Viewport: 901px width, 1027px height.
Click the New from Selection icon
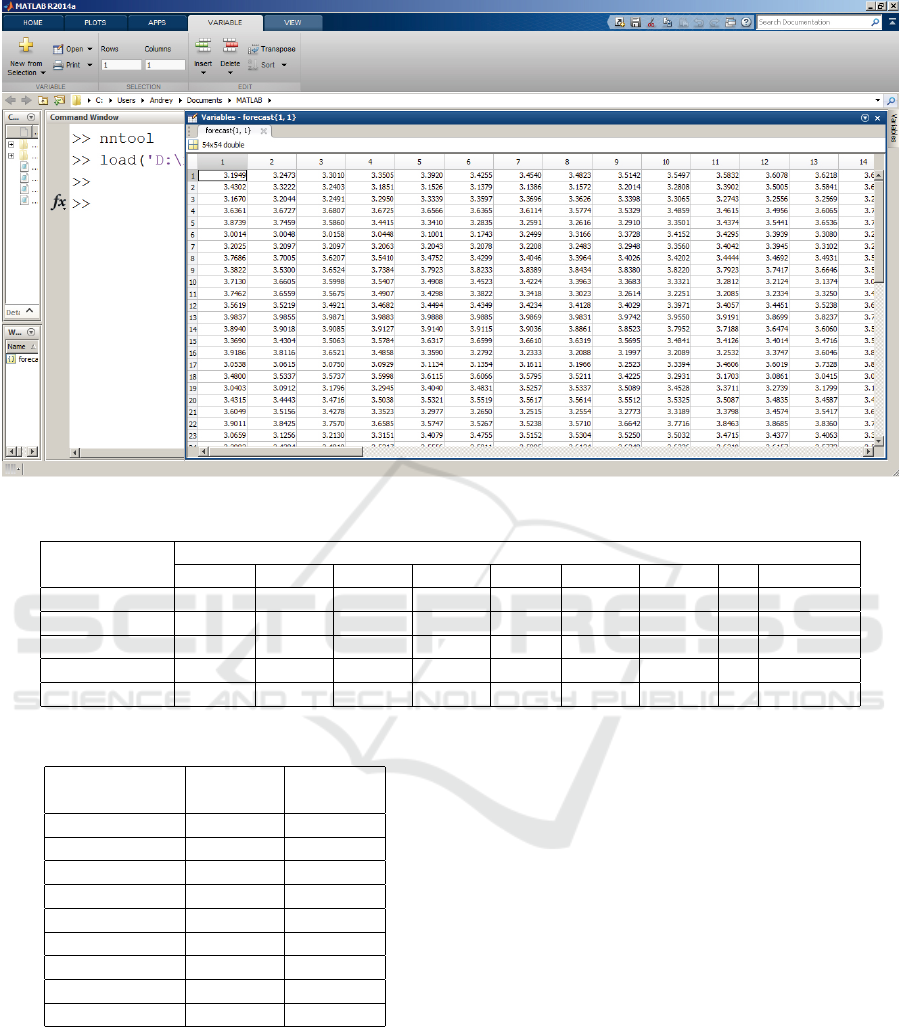point(26,46)
